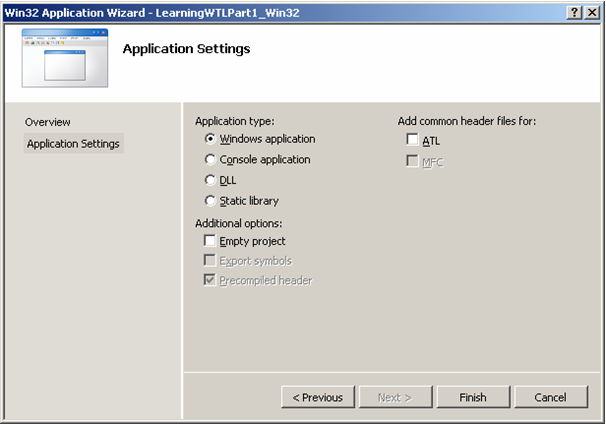Finish the Win32 Application Wizard
Image resolution: width=606 pixels, height=424 pixels.
pos(473,397)
